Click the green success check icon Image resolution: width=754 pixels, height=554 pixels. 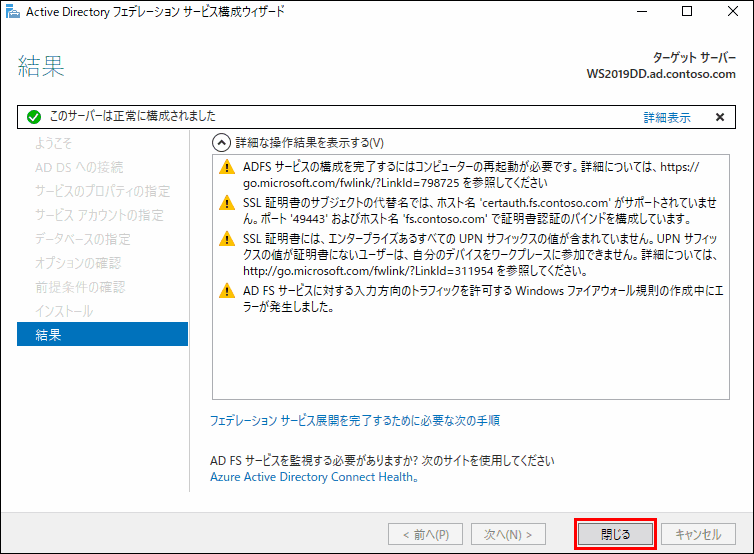point(34,117)
